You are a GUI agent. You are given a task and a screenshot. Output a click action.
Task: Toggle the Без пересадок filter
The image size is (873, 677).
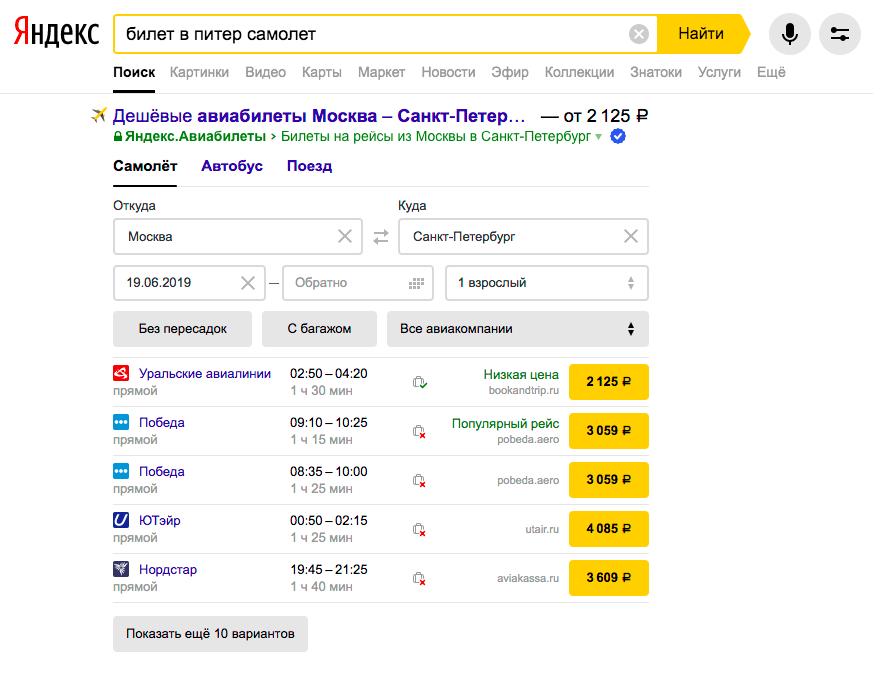pos(182,328)
